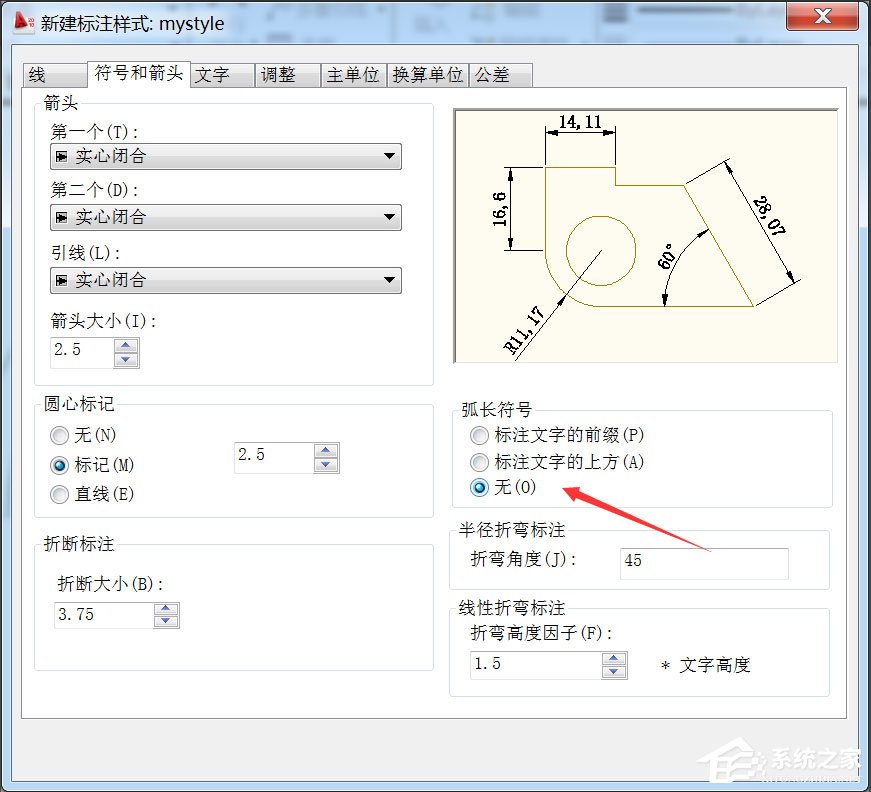The image size is (871, 792).
Task: Switch to the 文字 tab
Action: tap(220, 74)
